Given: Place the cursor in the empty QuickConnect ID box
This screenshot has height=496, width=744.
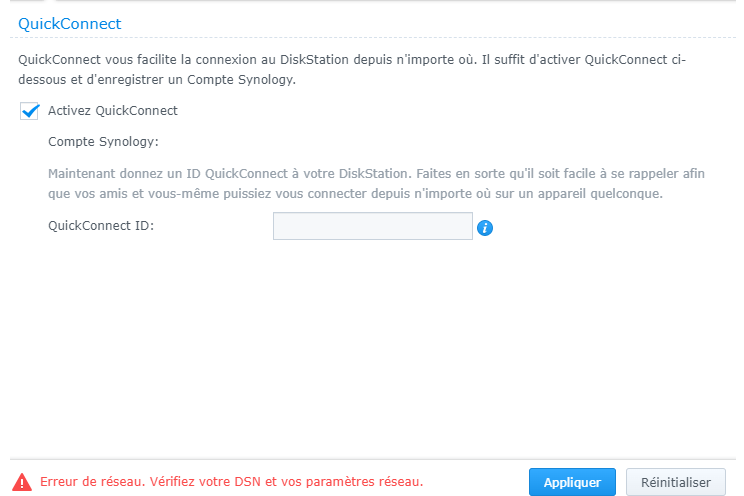Looking at the screenshot, I should [x=372, y=226].
